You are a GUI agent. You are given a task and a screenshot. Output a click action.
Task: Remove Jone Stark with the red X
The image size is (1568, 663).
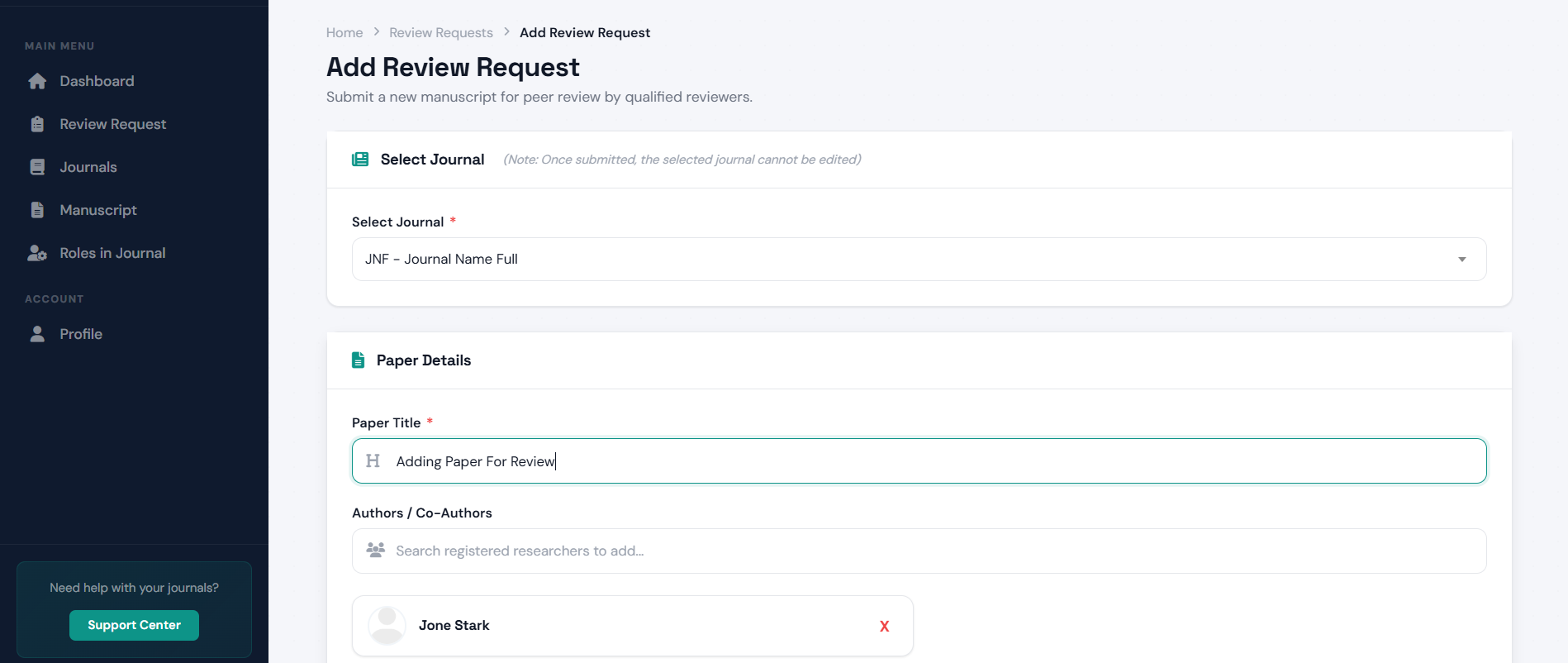pos(884,626)
